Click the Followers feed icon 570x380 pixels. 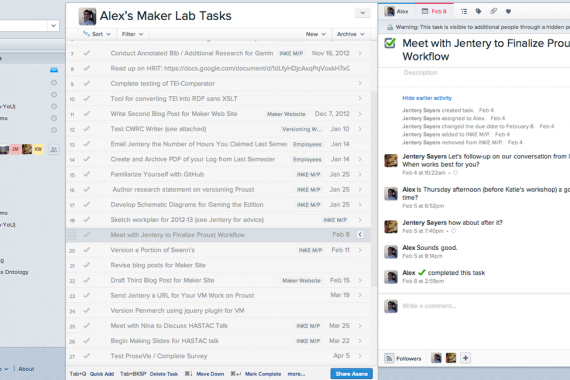[x=389, y=358]
